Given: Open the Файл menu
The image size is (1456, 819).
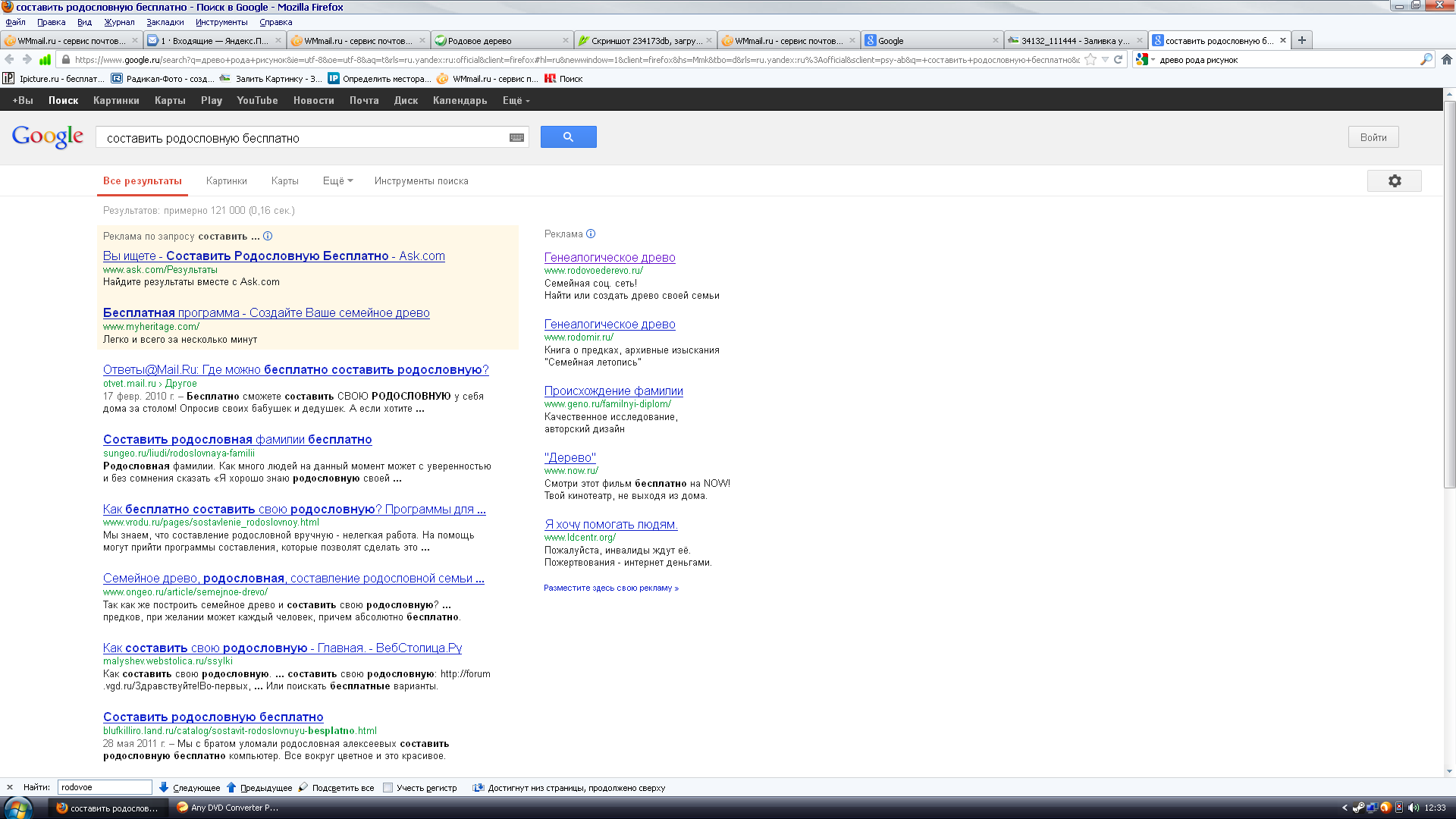Looking at the screenshot, I should coord(15,22).
